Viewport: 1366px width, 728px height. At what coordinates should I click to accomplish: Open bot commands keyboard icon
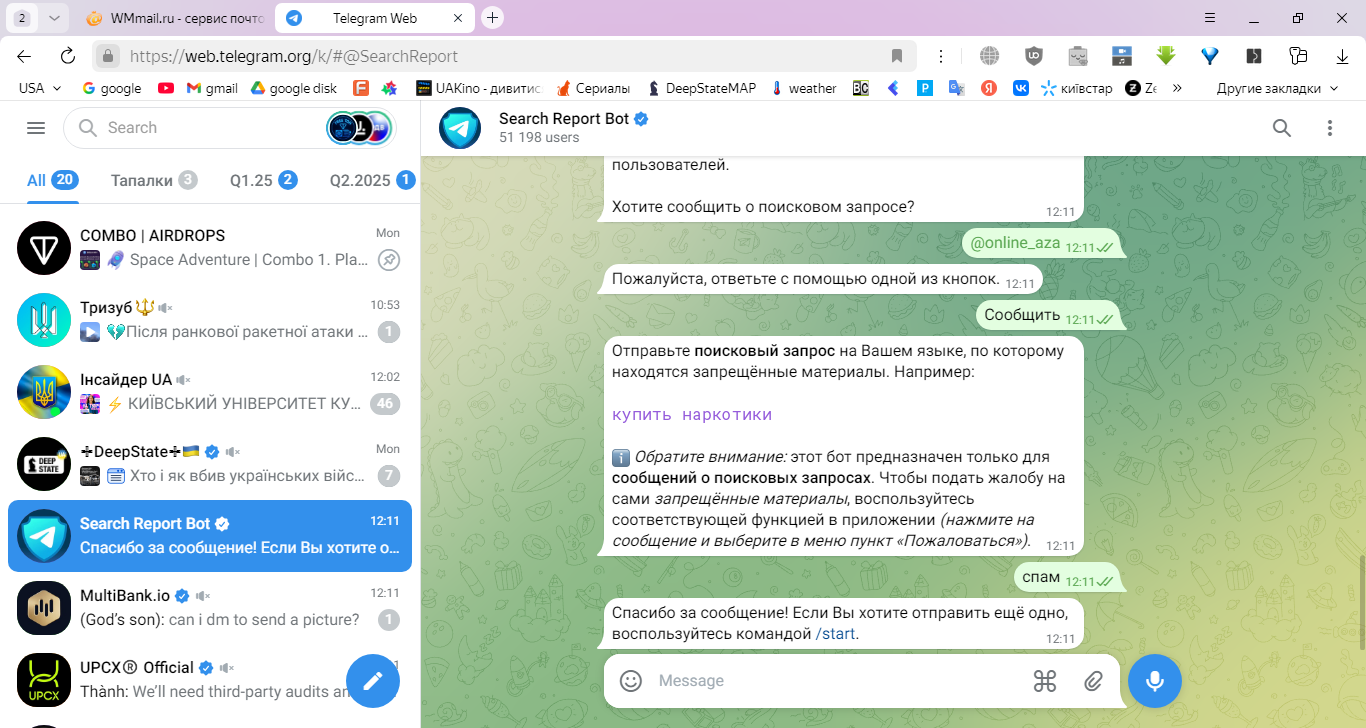[x=1045, y=681]
